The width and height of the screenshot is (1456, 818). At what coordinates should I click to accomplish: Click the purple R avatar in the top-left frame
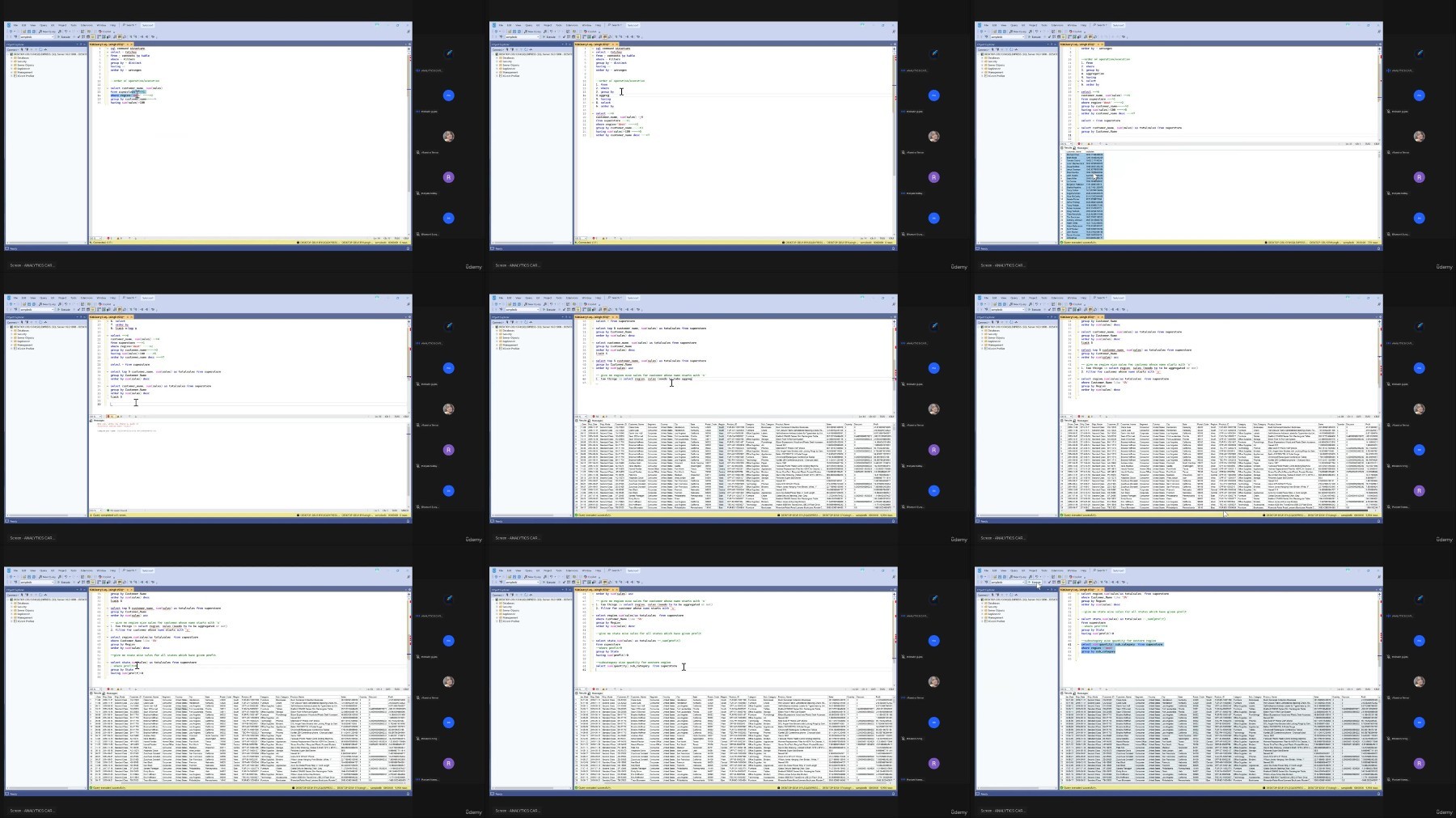pyautogui.click(x=448, y=177)
